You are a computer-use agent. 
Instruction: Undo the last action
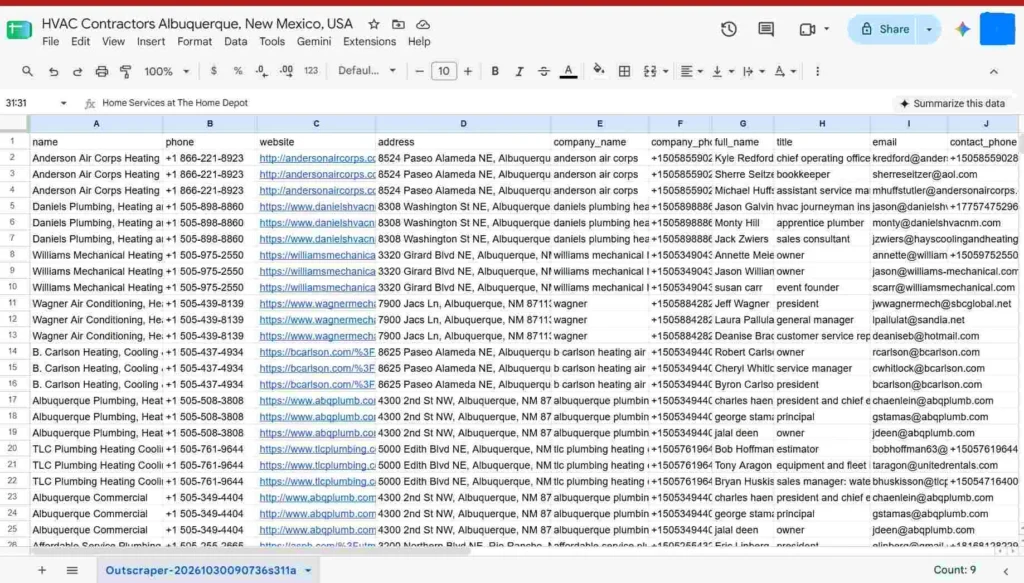53,71
